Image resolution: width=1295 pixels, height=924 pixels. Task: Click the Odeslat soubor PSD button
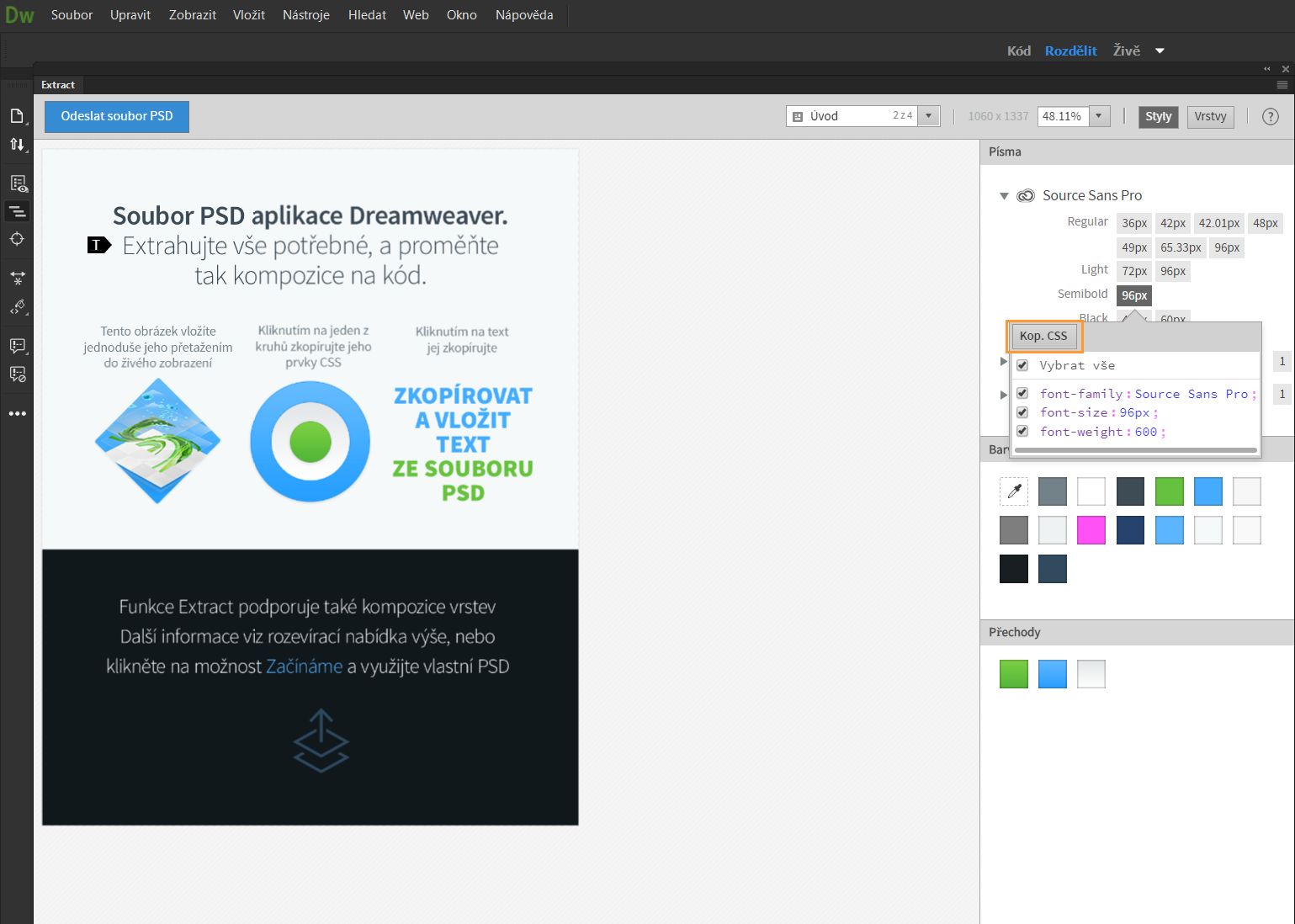[x=117, y=116]
